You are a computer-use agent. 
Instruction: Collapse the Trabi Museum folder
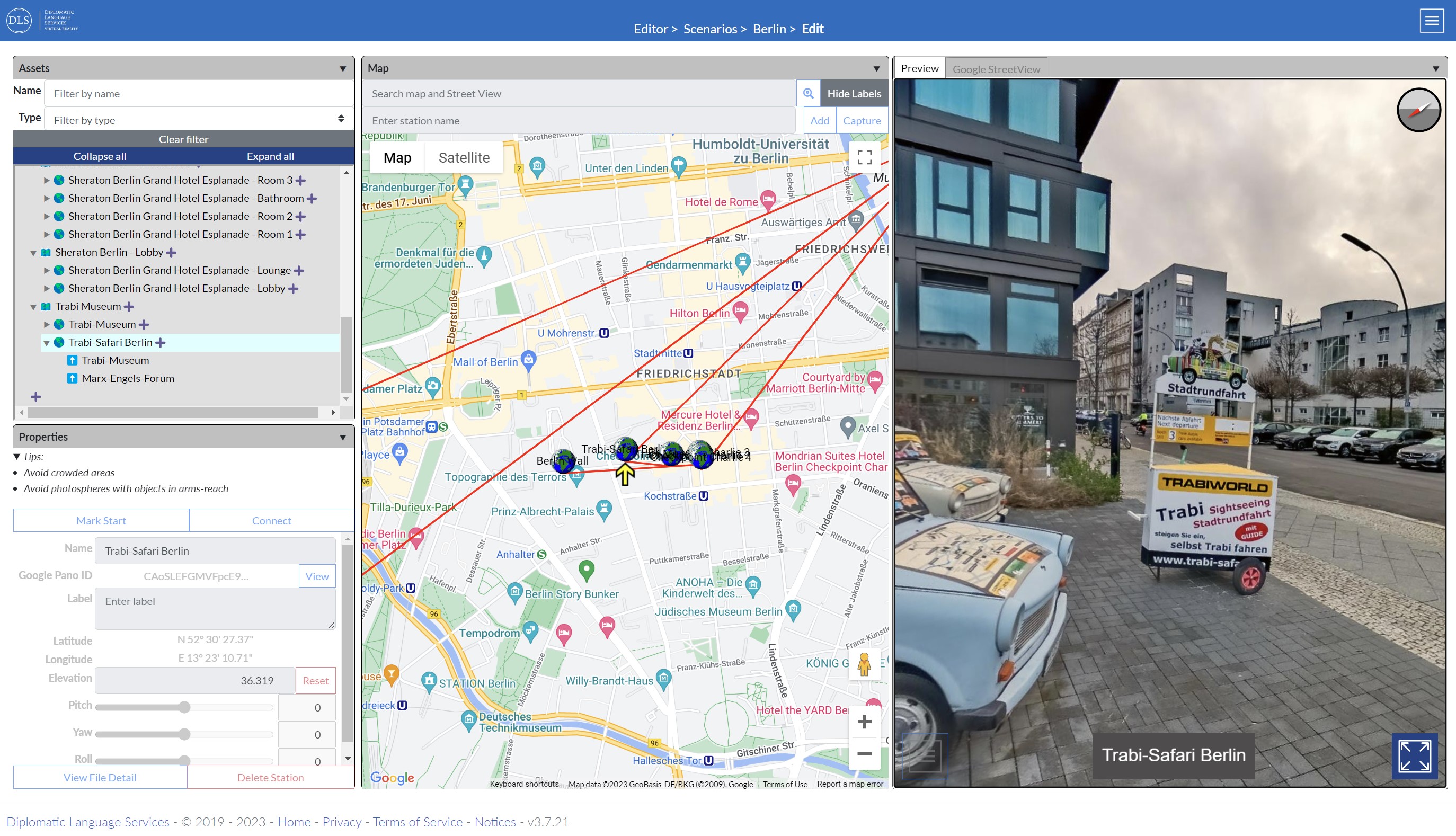(33, 307)
